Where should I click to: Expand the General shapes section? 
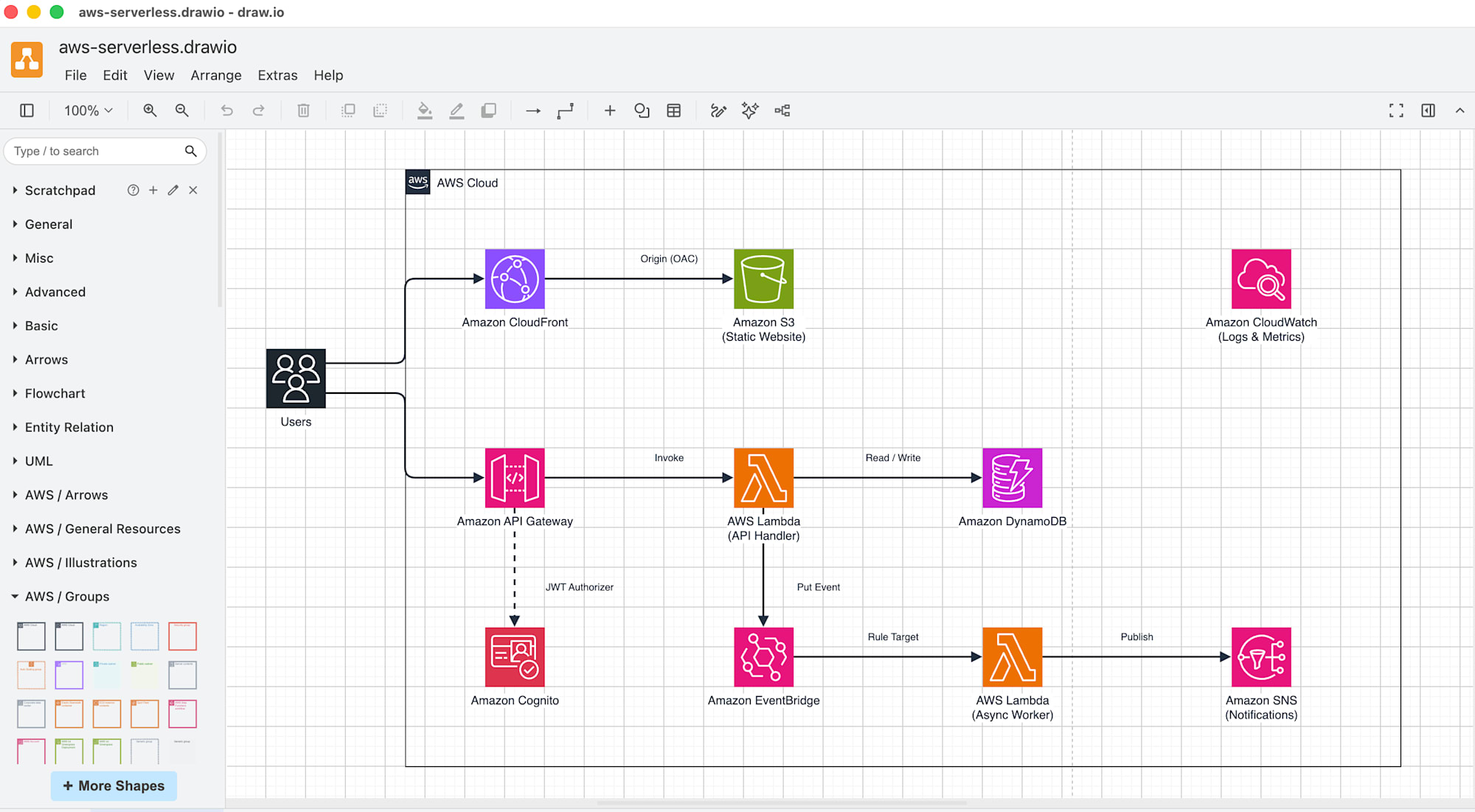pos(49,224)
